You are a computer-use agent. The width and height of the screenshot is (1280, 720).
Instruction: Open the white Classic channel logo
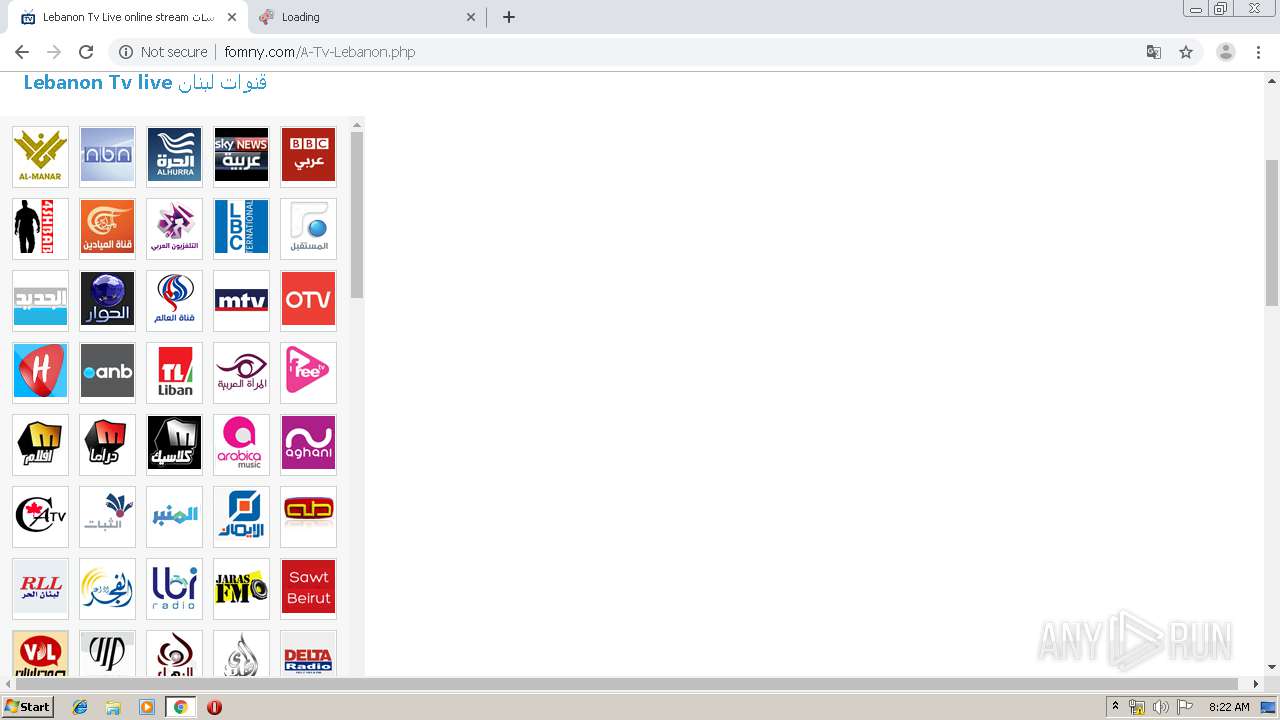(175, 444)
